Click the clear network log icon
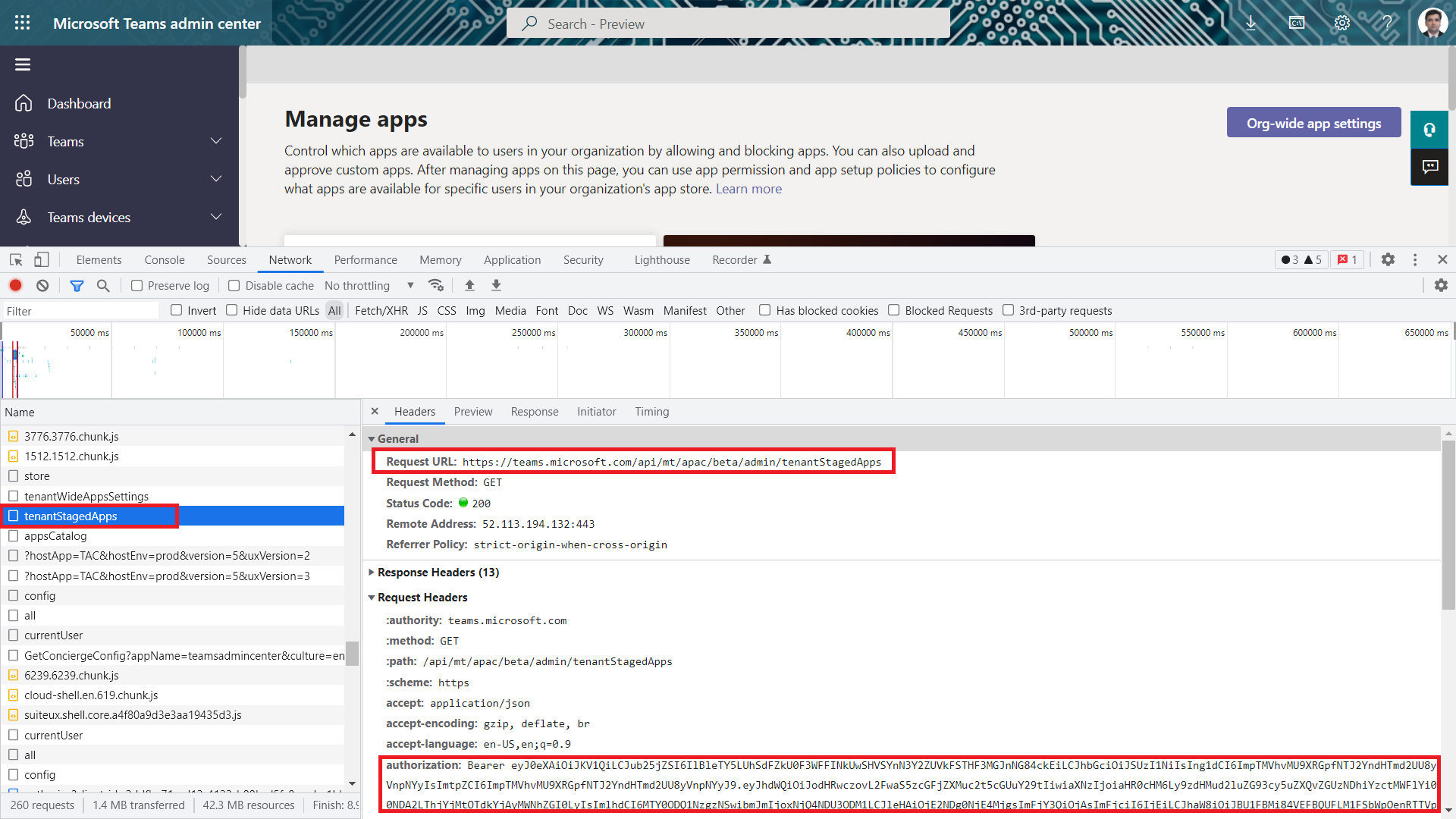This screenshot has height=819, width=1456. [x=42, y=286]
